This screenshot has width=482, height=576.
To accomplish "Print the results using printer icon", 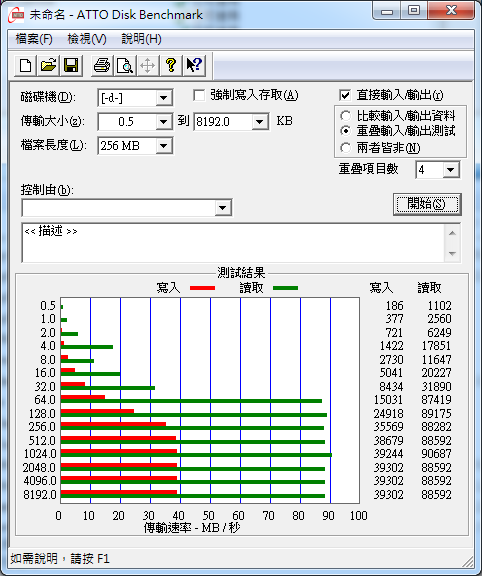I will pos(102,66).
